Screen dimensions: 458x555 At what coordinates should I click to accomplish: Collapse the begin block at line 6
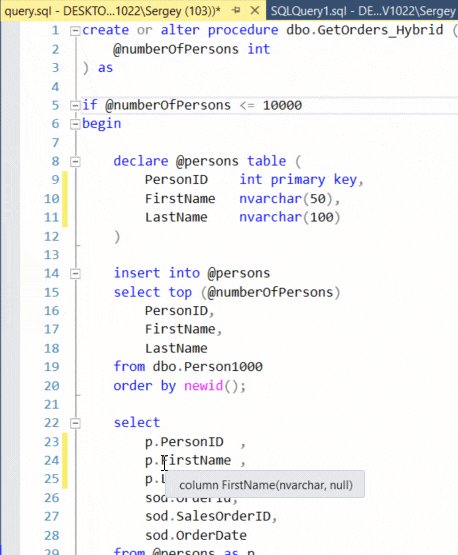[75, 124]
